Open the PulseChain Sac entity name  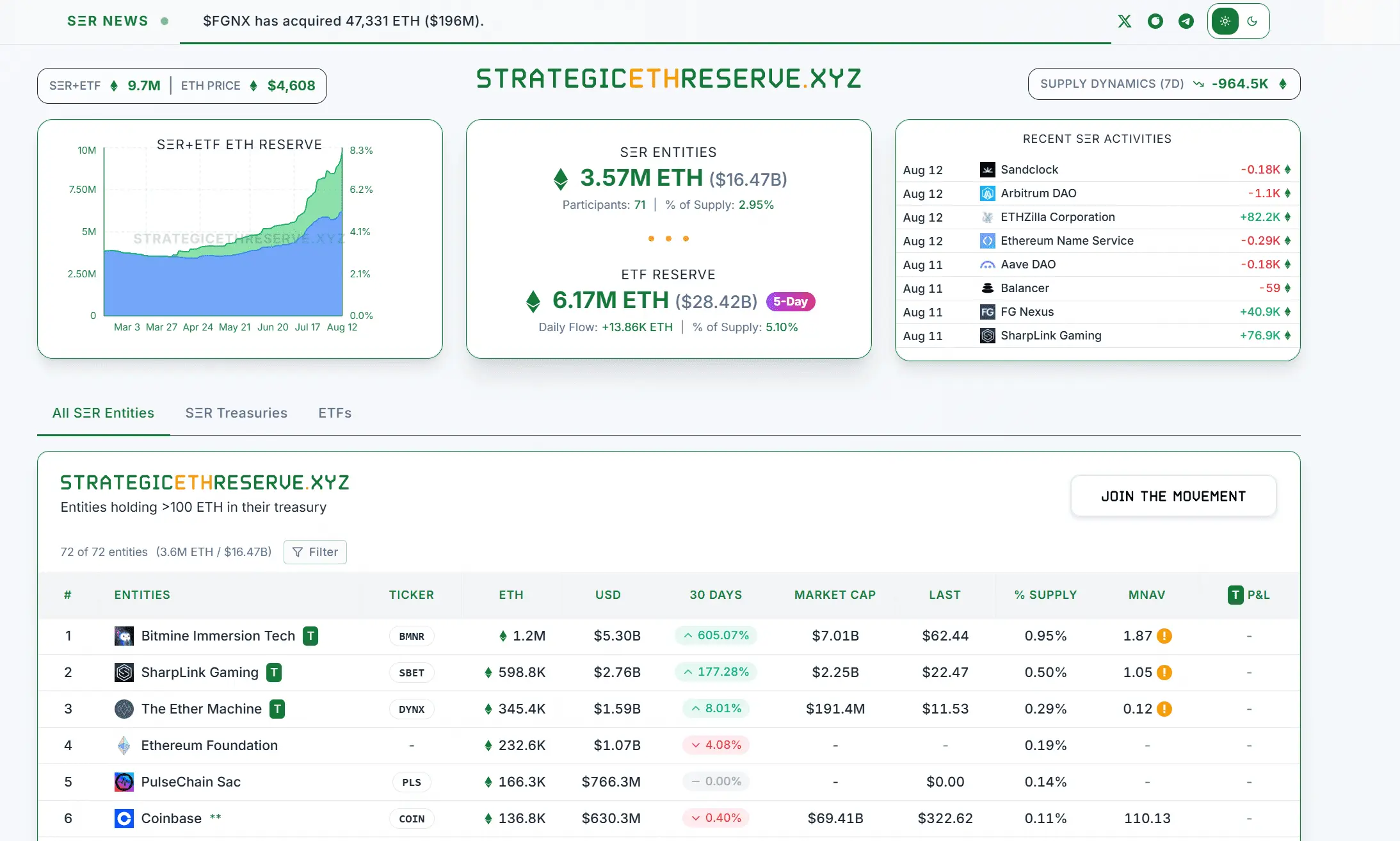191,782
